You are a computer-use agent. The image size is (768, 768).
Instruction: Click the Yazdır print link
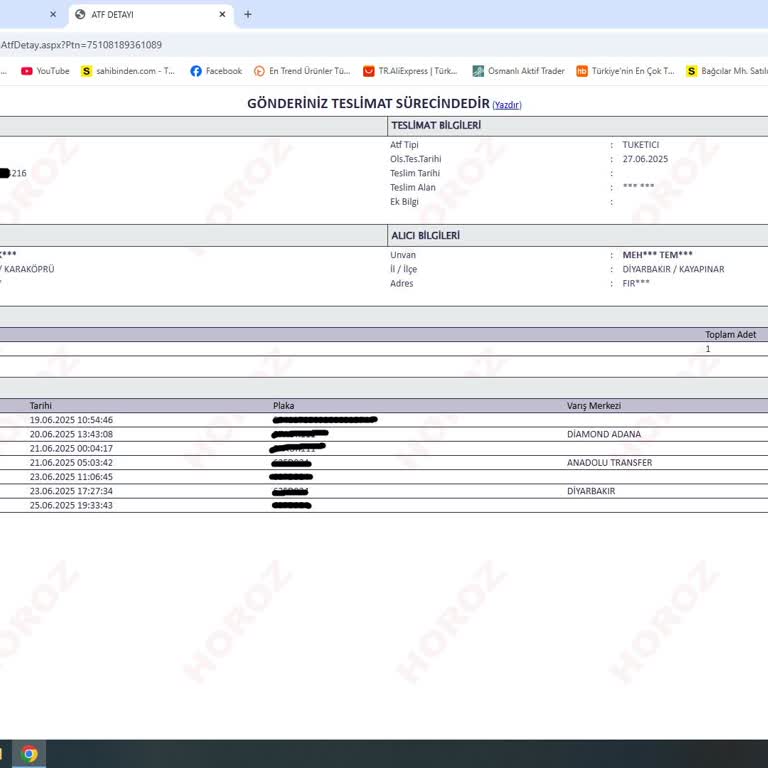point(507,105)
